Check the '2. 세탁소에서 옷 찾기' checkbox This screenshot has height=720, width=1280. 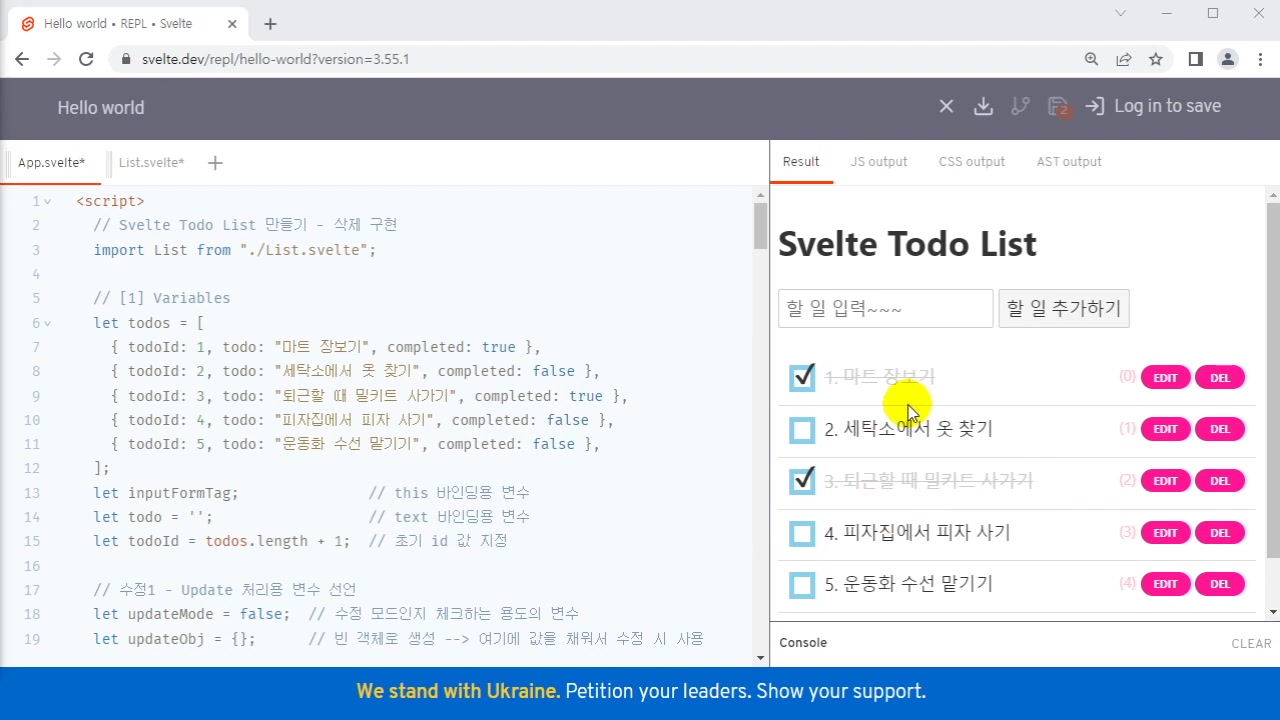802,430
